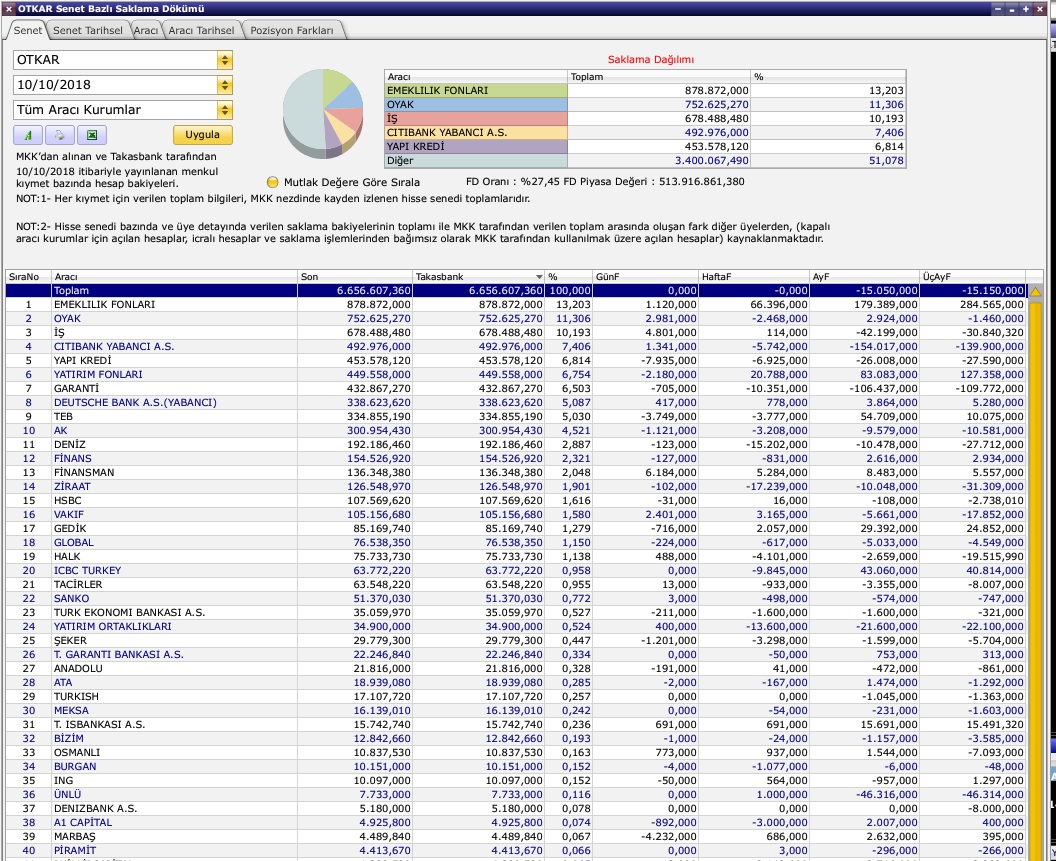Click the printer icon button
The height and width of the screenshot is (861, 1056).
(x=59, y=135)
